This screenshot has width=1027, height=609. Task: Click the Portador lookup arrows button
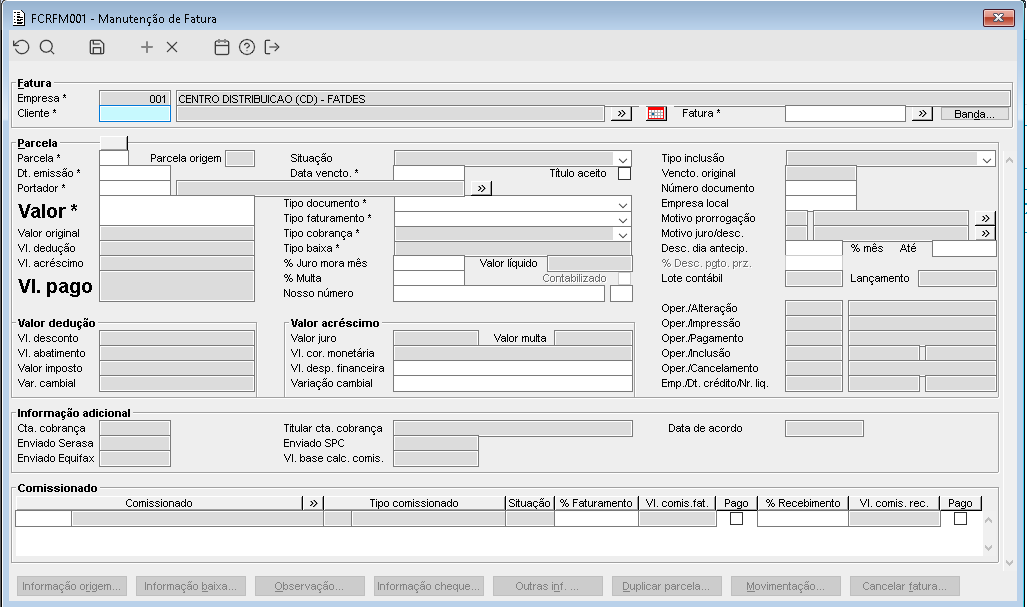481,188
